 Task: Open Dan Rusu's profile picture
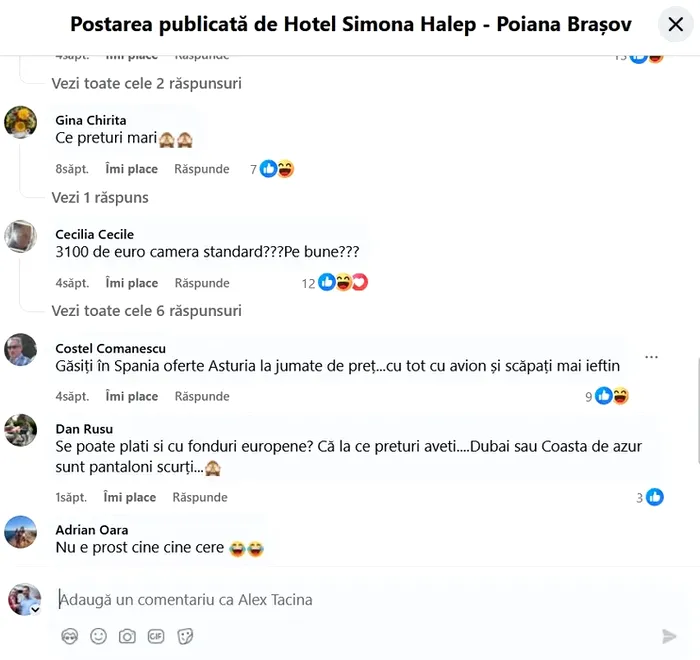coord(21,430)
